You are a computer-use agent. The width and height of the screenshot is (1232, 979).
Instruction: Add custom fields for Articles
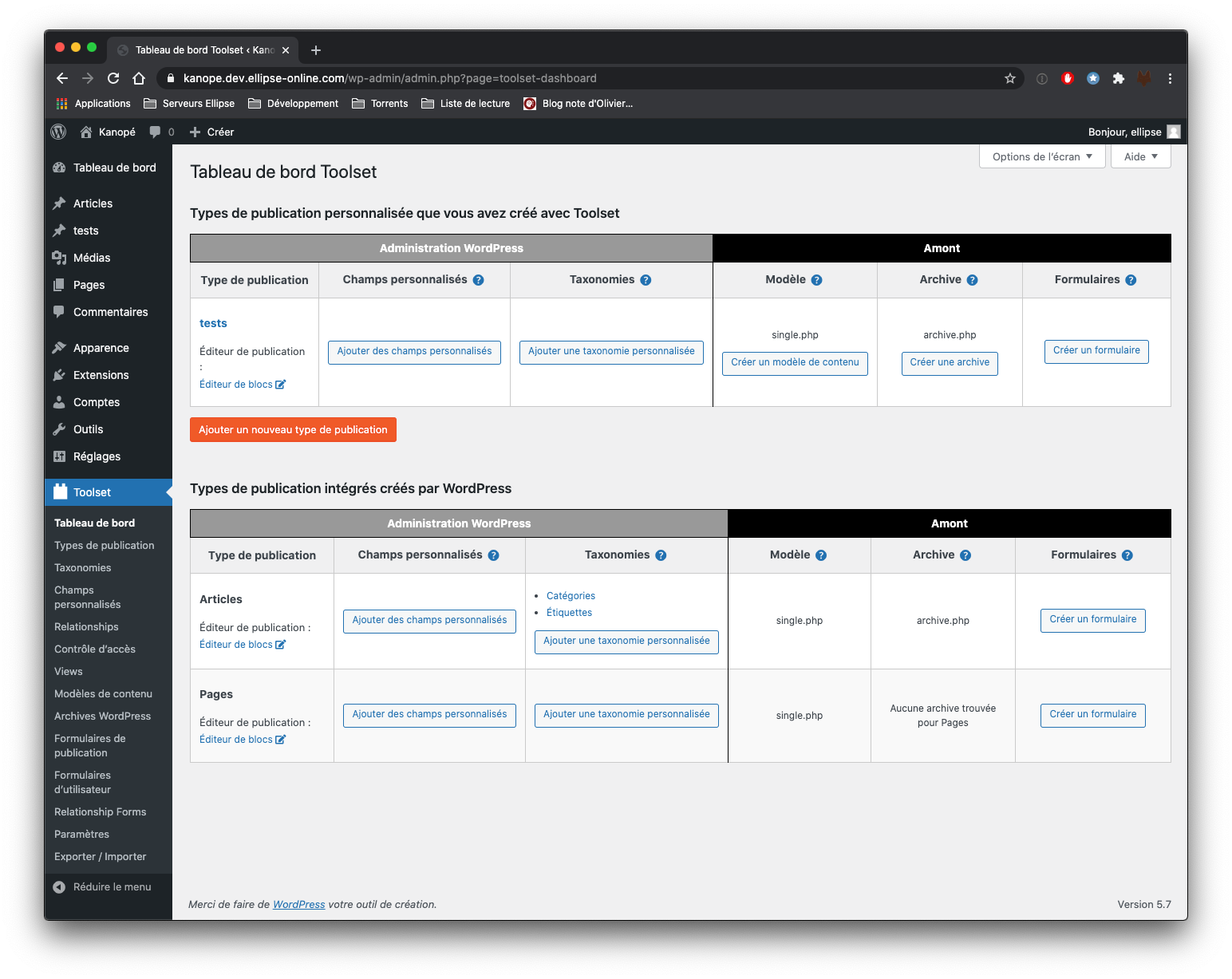pos(429,621)
